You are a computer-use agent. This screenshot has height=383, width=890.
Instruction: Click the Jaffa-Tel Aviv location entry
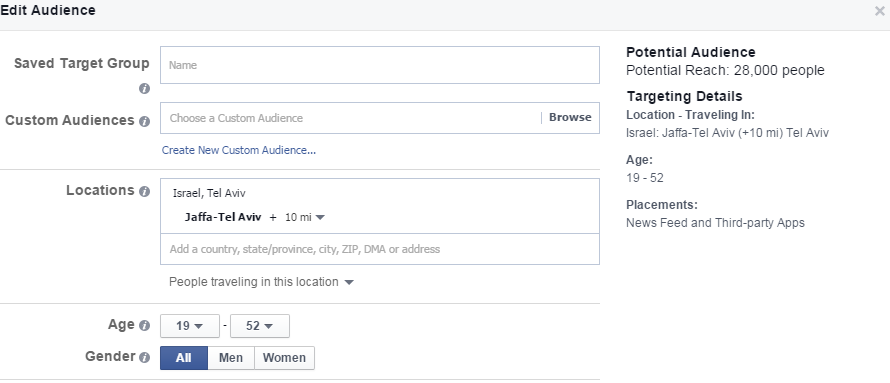click(x=223, y=217)
